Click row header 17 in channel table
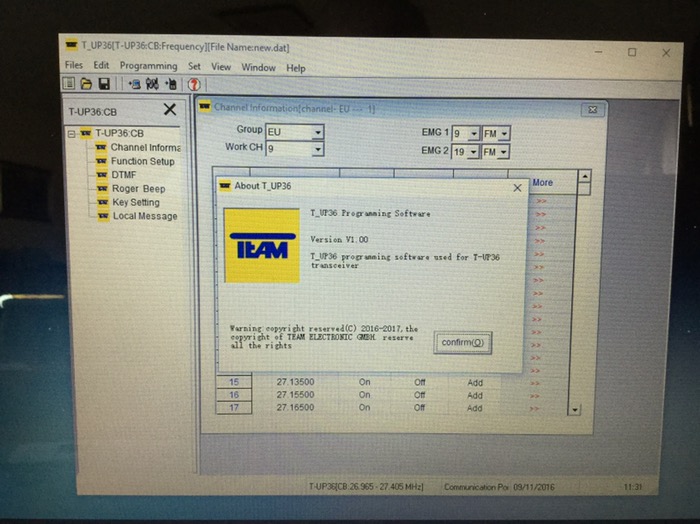 coord(234,408)
